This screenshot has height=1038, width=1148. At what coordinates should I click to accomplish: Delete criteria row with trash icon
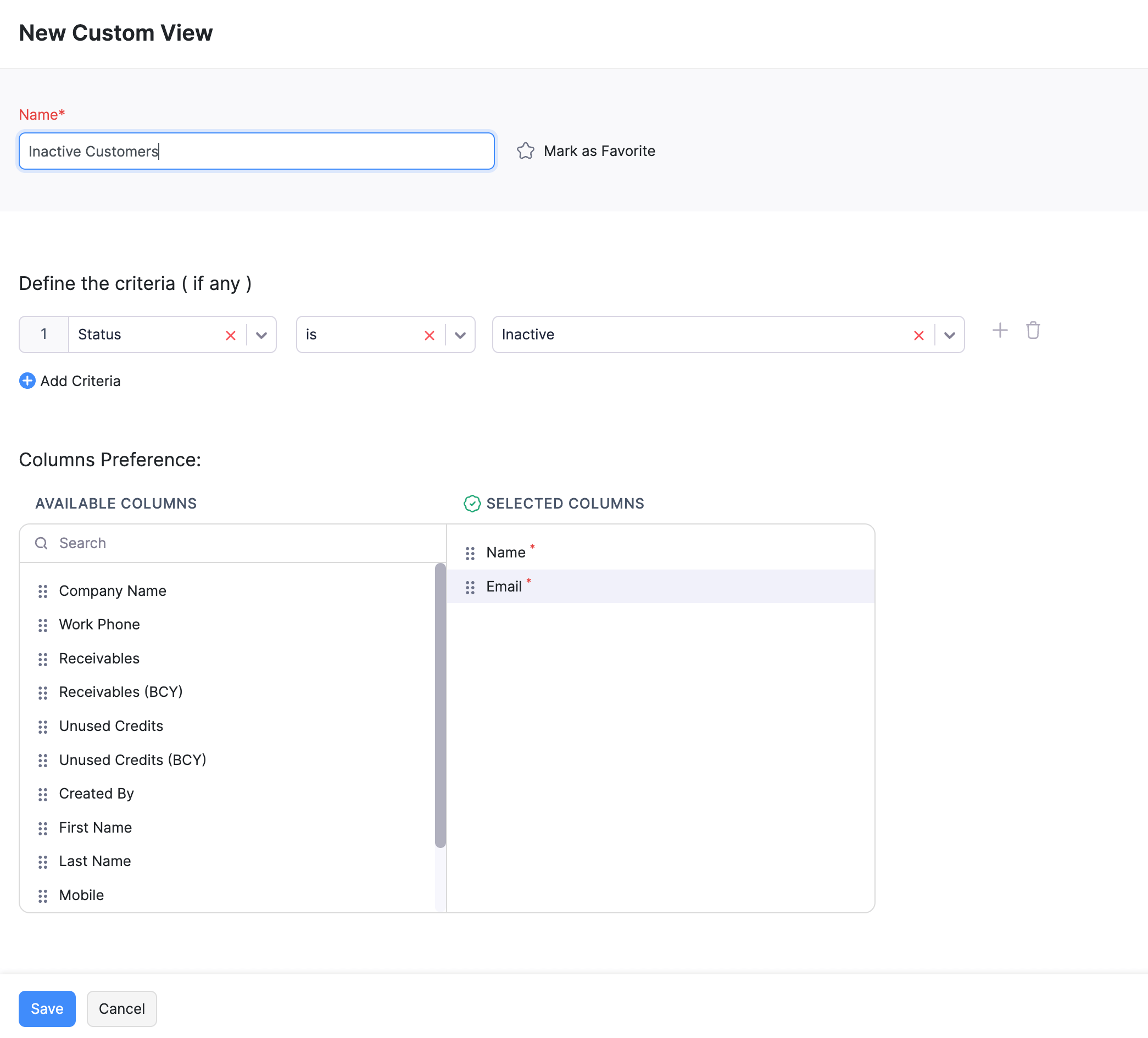(1033, 330)
